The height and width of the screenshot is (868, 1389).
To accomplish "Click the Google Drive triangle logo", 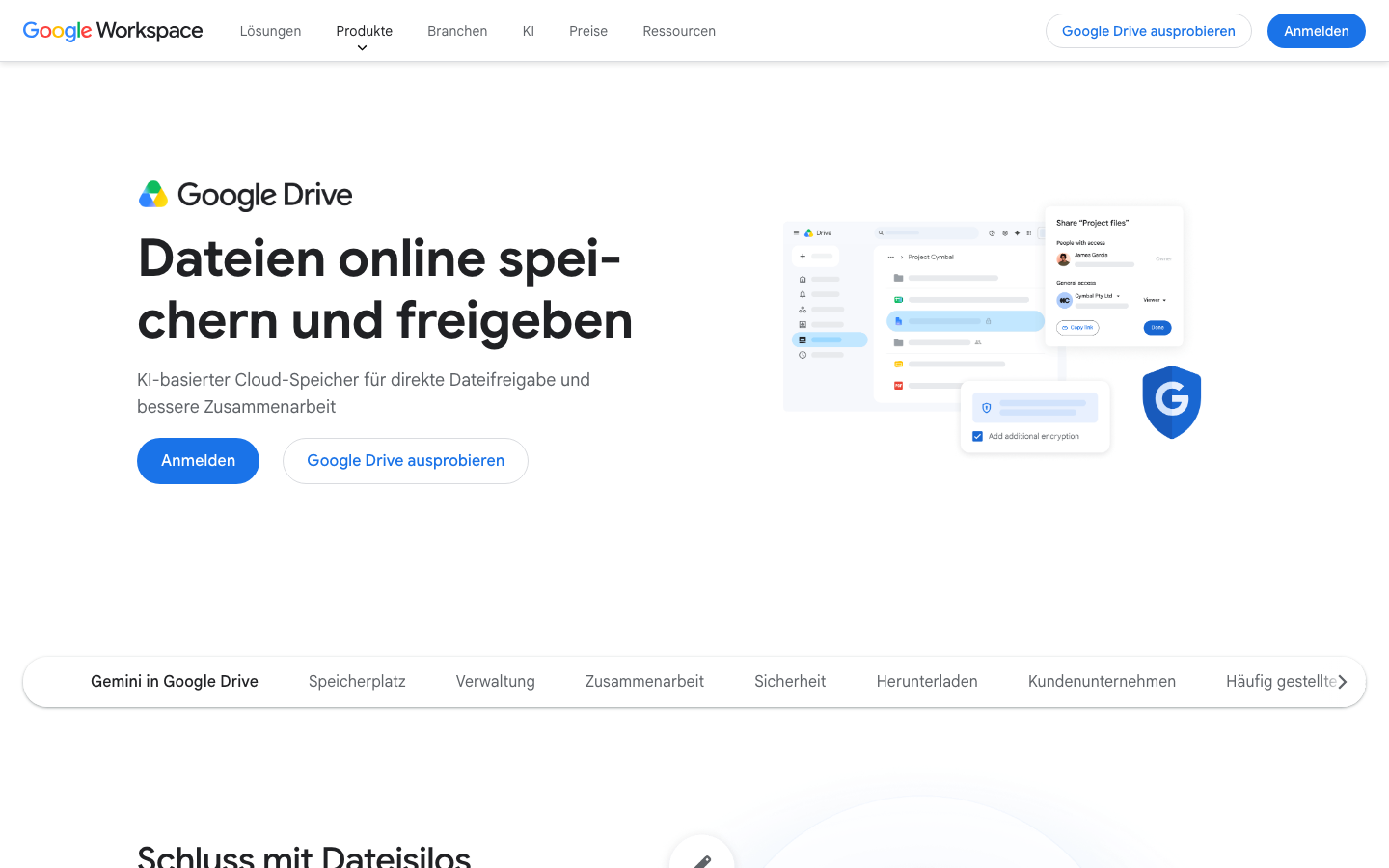I will pos(153,195).
